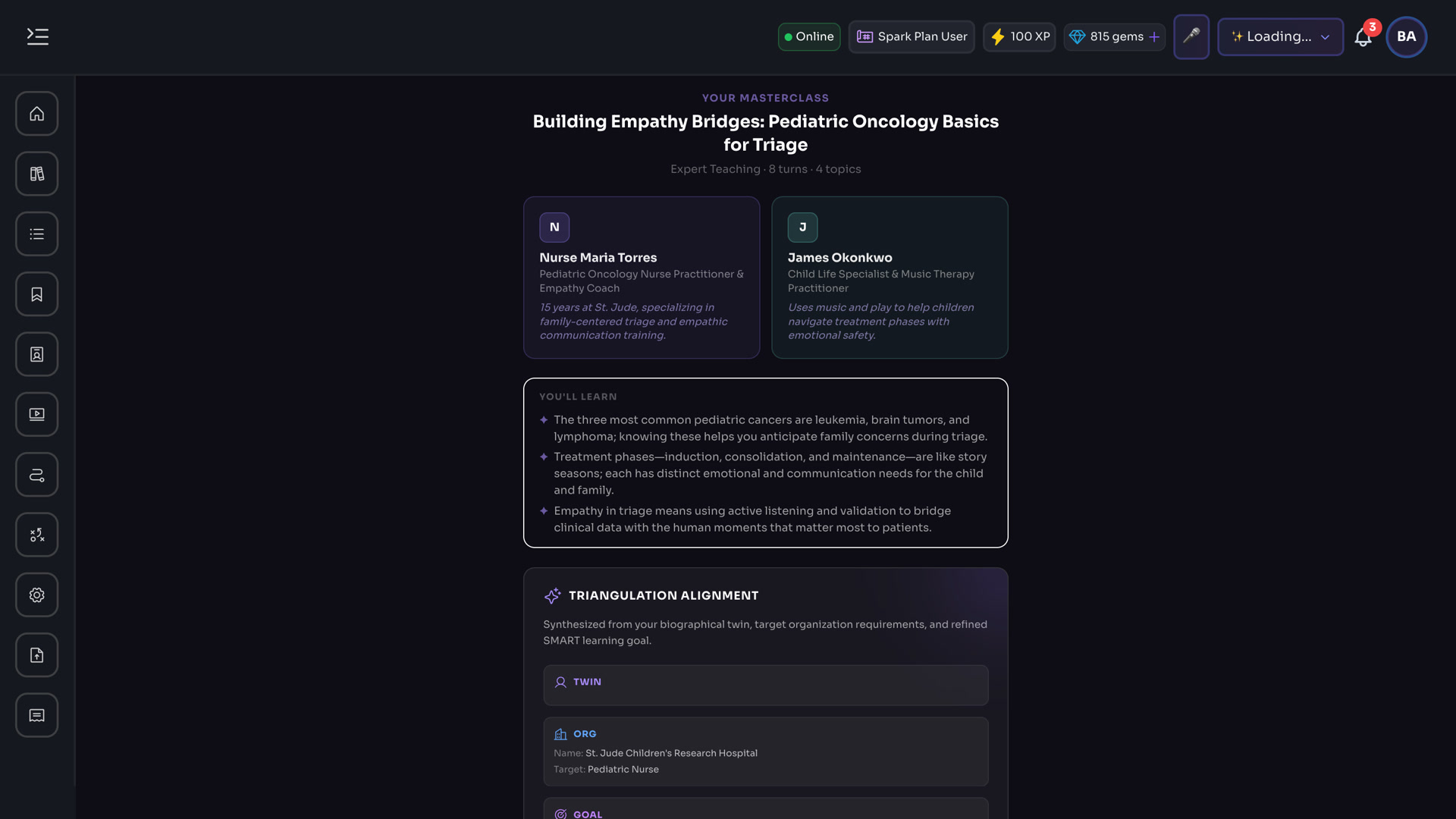The width and height of the screenshot is (1456, 819).
Task: Open the file upload sidebar icon
Action: click(x=37, y=655)
